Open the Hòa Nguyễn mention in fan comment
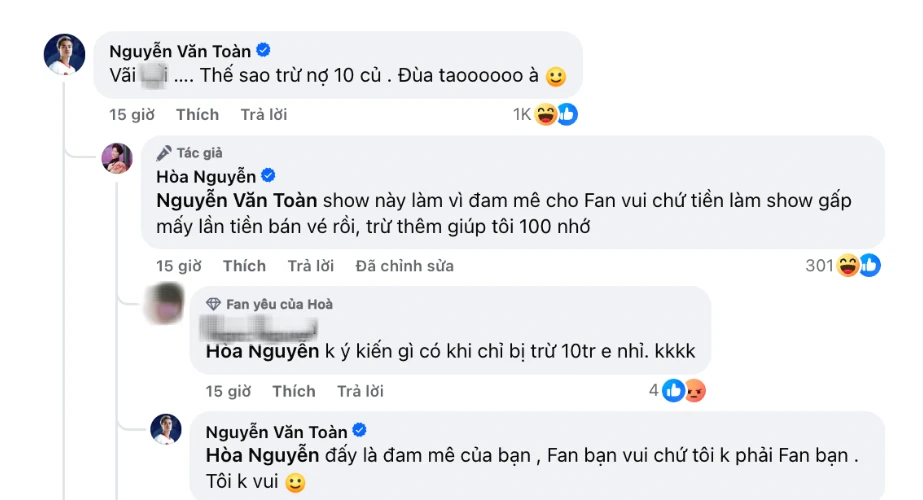 [x=262, y=351]
